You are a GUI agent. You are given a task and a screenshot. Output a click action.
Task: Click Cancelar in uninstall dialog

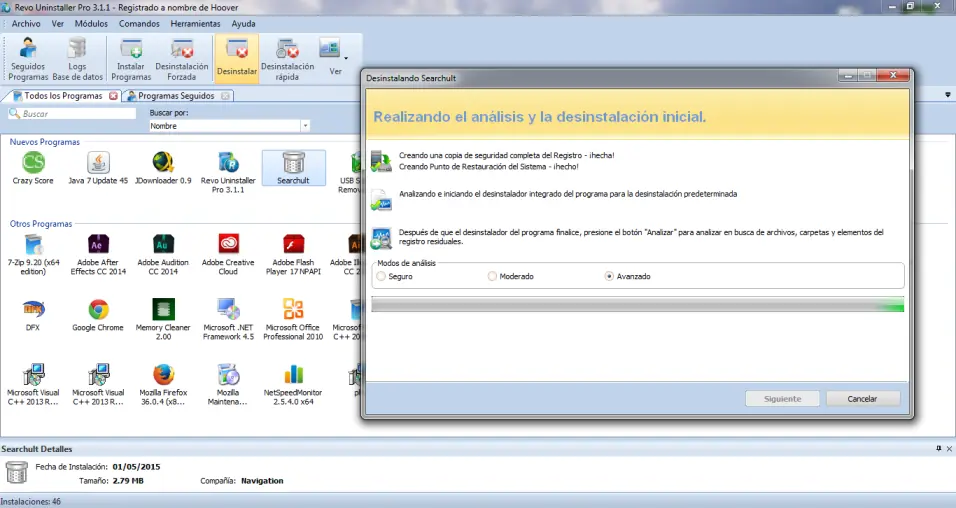pos(862,399)
